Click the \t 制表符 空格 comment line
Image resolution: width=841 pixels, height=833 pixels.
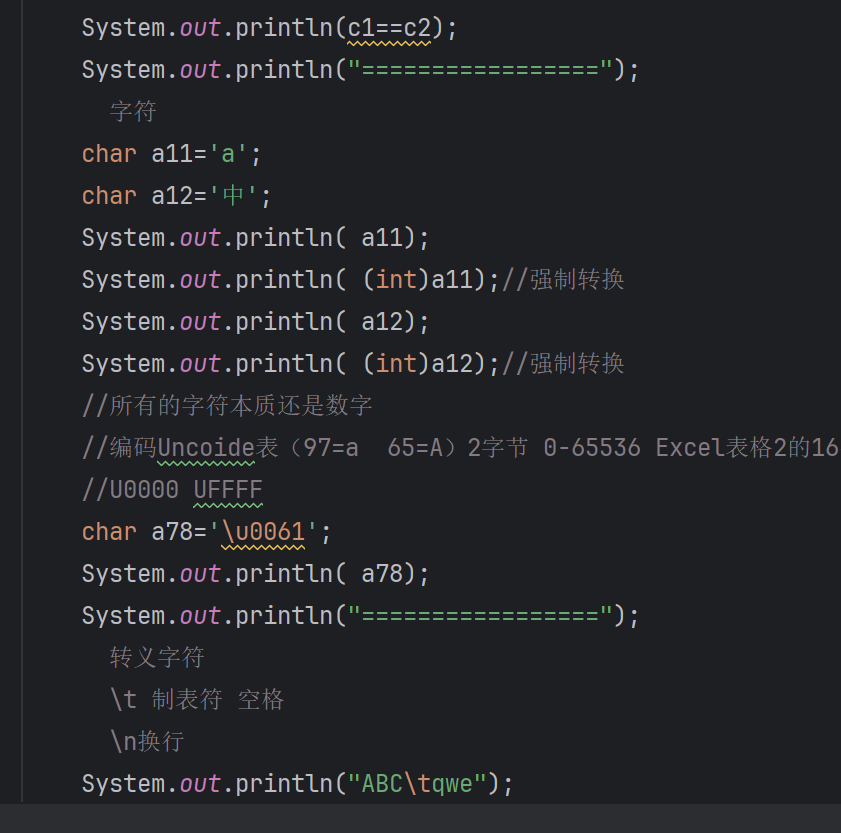point(197,699)
